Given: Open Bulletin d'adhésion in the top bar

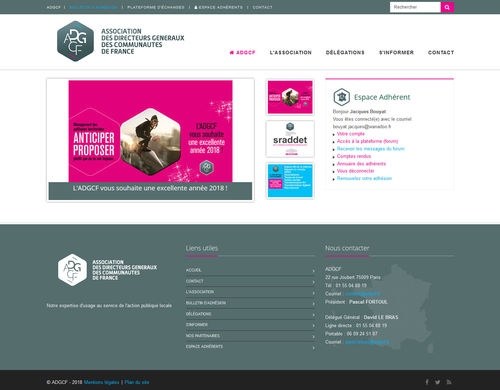Looking at the screenshot, I should pos(94,7).
